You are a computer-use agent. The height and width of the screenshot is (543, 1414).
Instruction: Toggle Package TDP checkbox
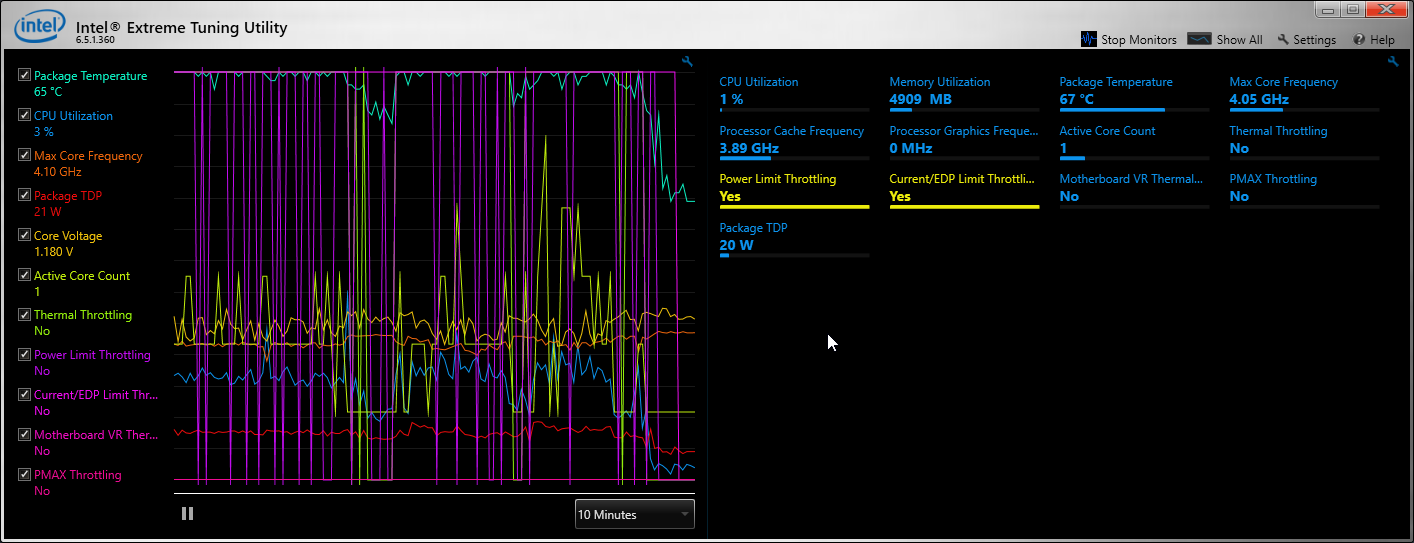[24, 195]
